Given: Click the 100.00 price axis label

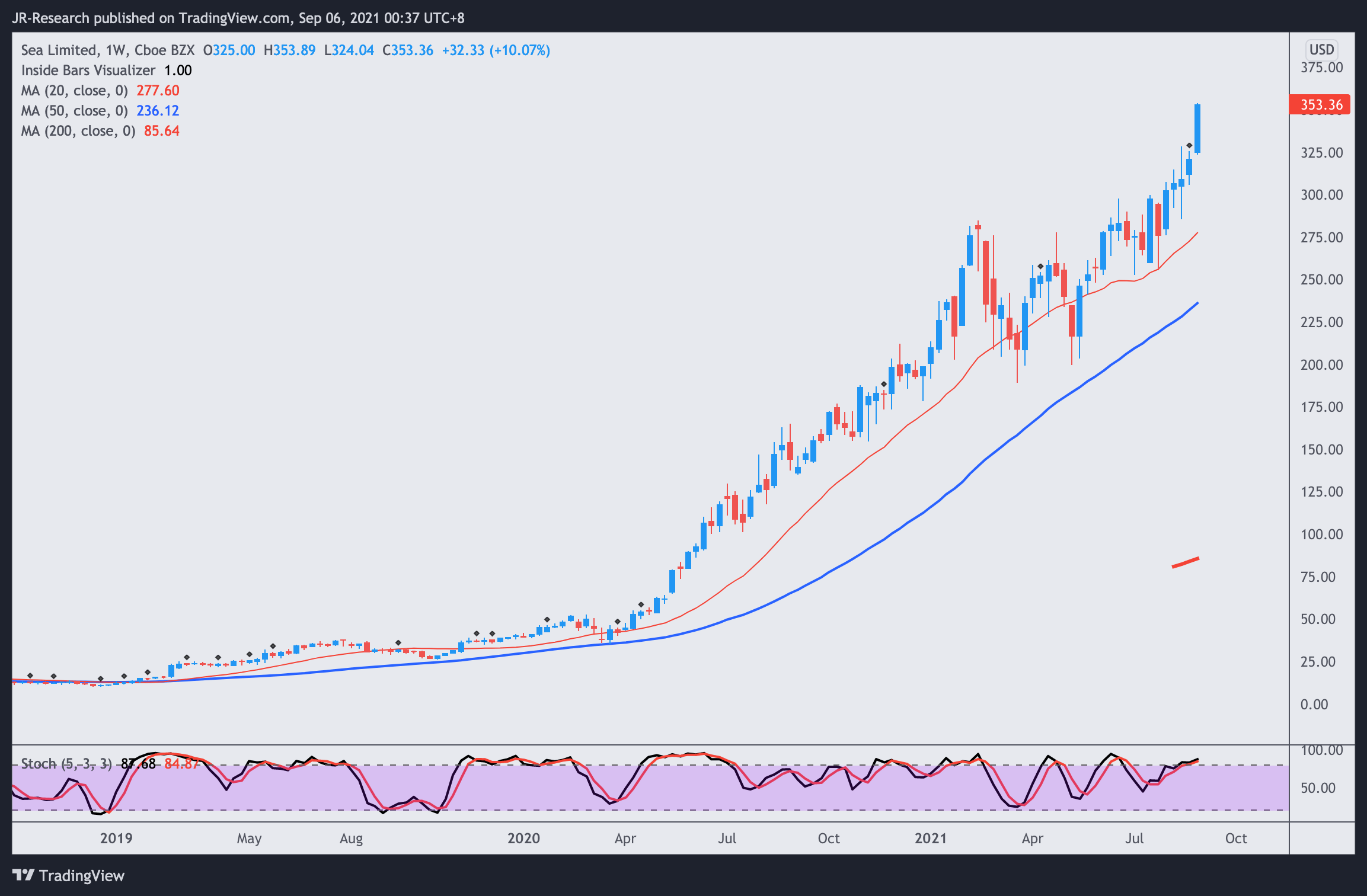Looking at the screenshot, I should (x=1322, y=535).
